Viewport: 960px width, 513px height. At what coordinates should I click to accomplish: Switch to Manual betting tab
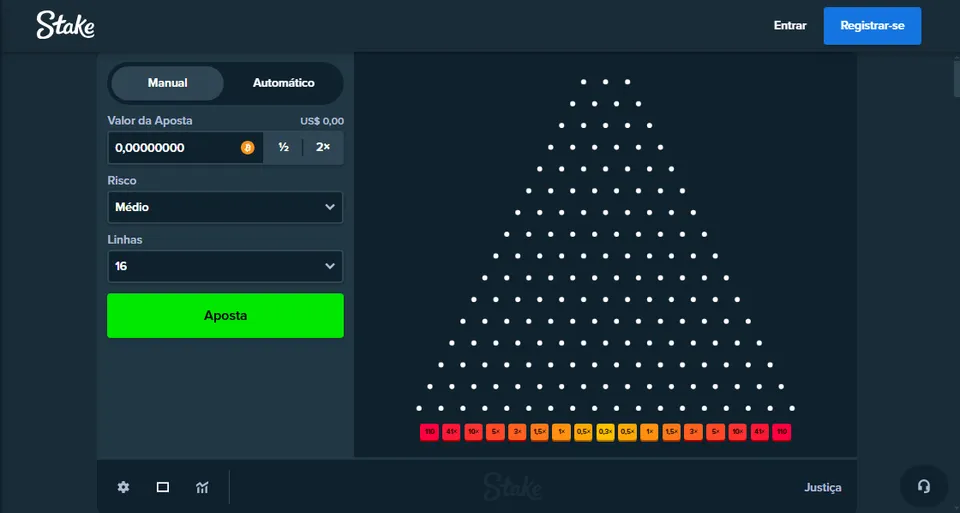[x=167, y=83]
